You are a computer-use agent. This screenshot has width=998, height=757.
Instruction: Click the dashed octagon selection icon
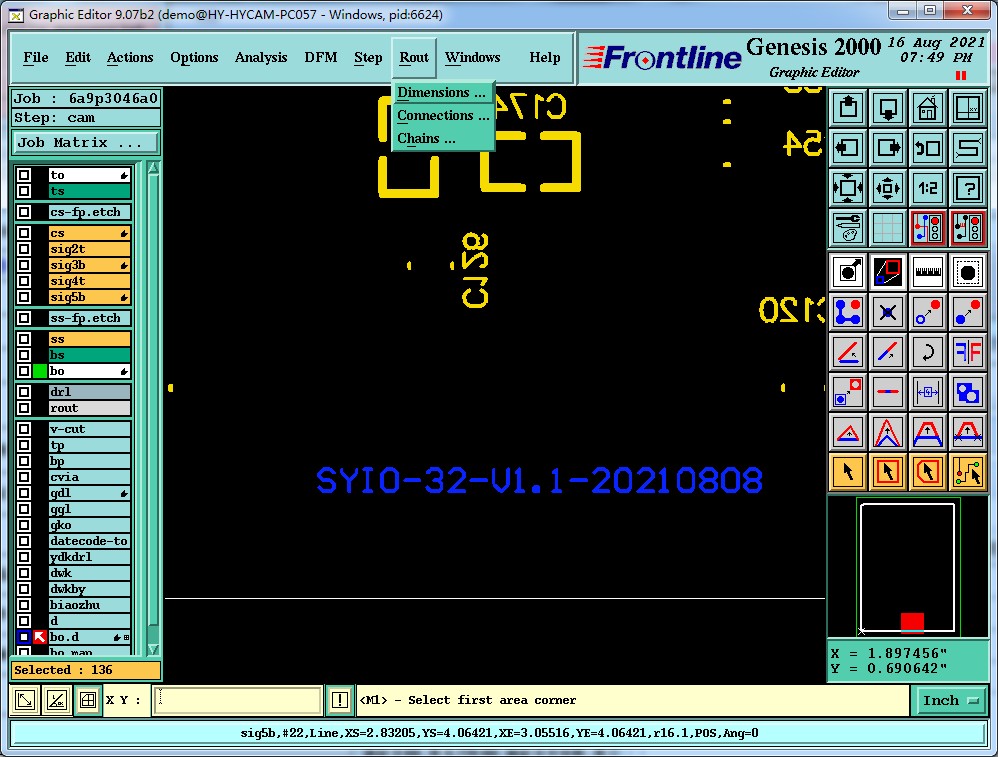click(x=968, y=272)
